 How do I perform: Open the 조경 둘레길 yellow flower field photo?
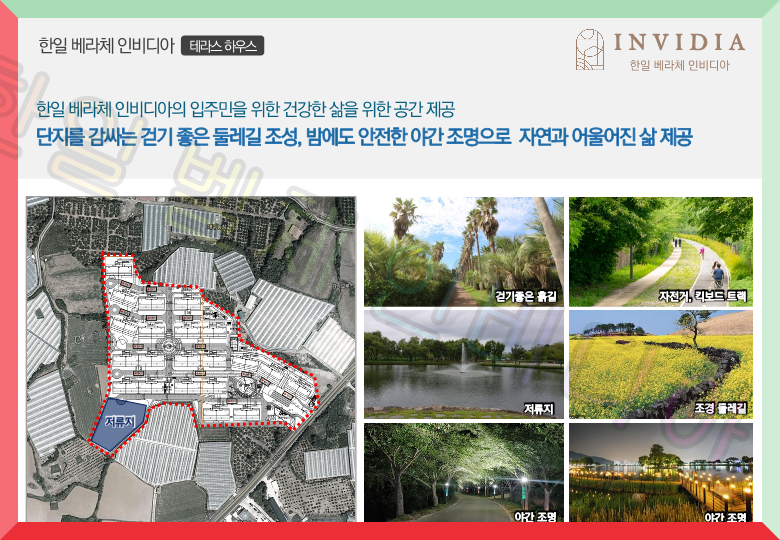pyautogui.click(x=661, y=364)
